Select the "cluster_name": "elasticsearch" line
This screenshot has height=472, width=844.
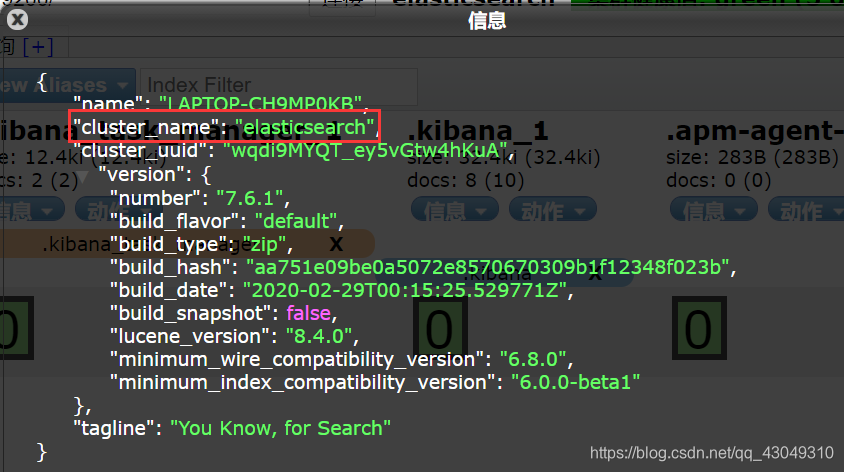[x=224, y=127]
